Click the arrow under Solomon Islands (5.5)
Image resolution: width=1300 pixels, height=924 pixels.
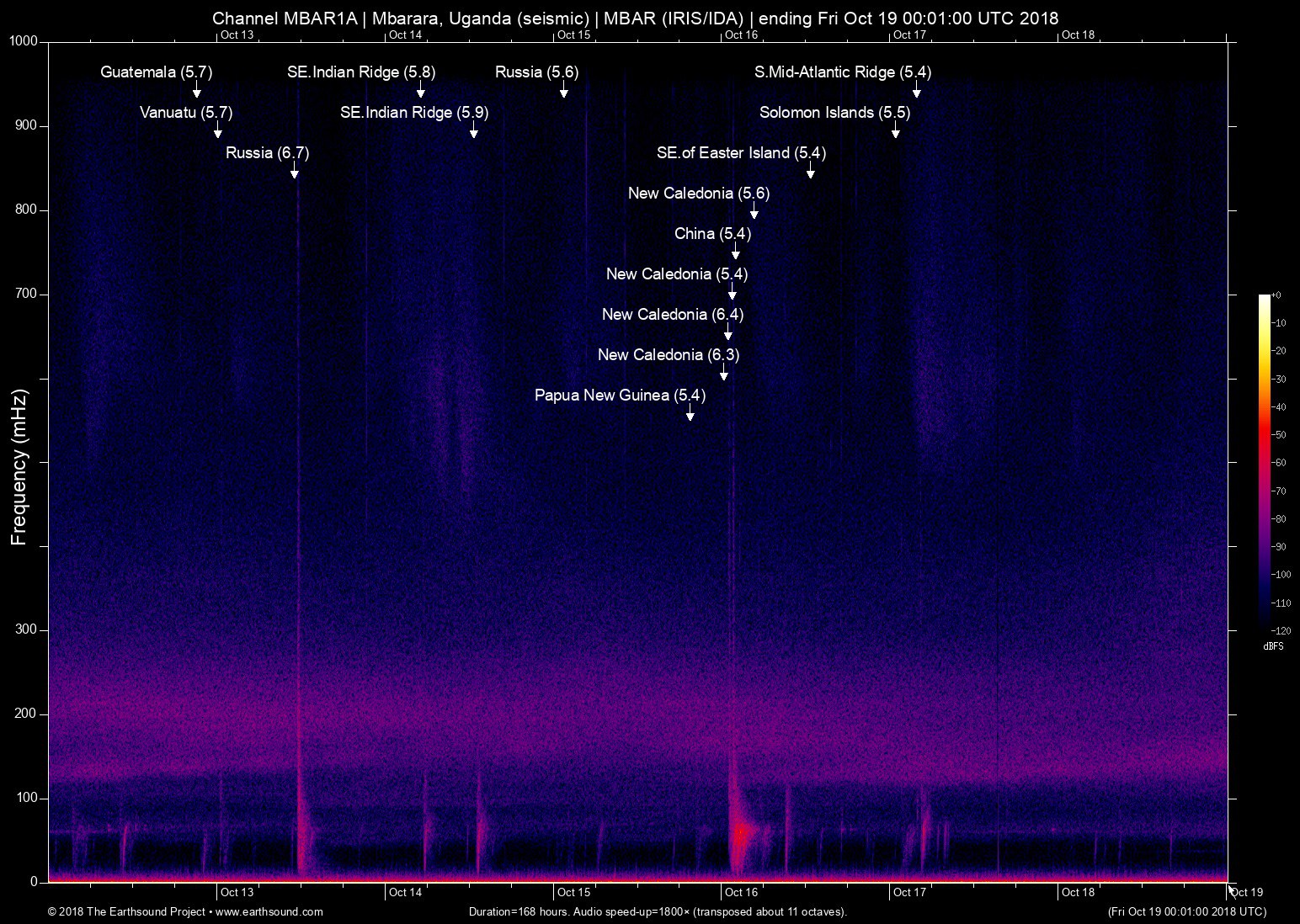(896, 131)
